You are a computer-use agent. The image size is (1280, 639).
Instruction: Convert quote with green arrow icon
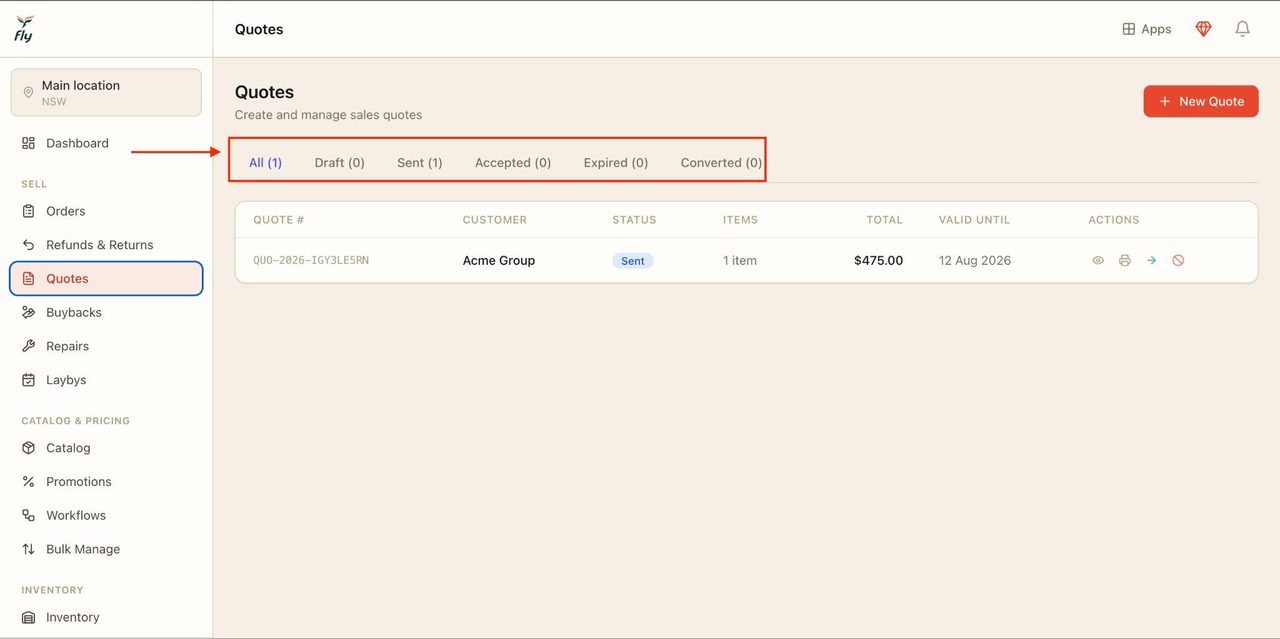[1151, 260]
